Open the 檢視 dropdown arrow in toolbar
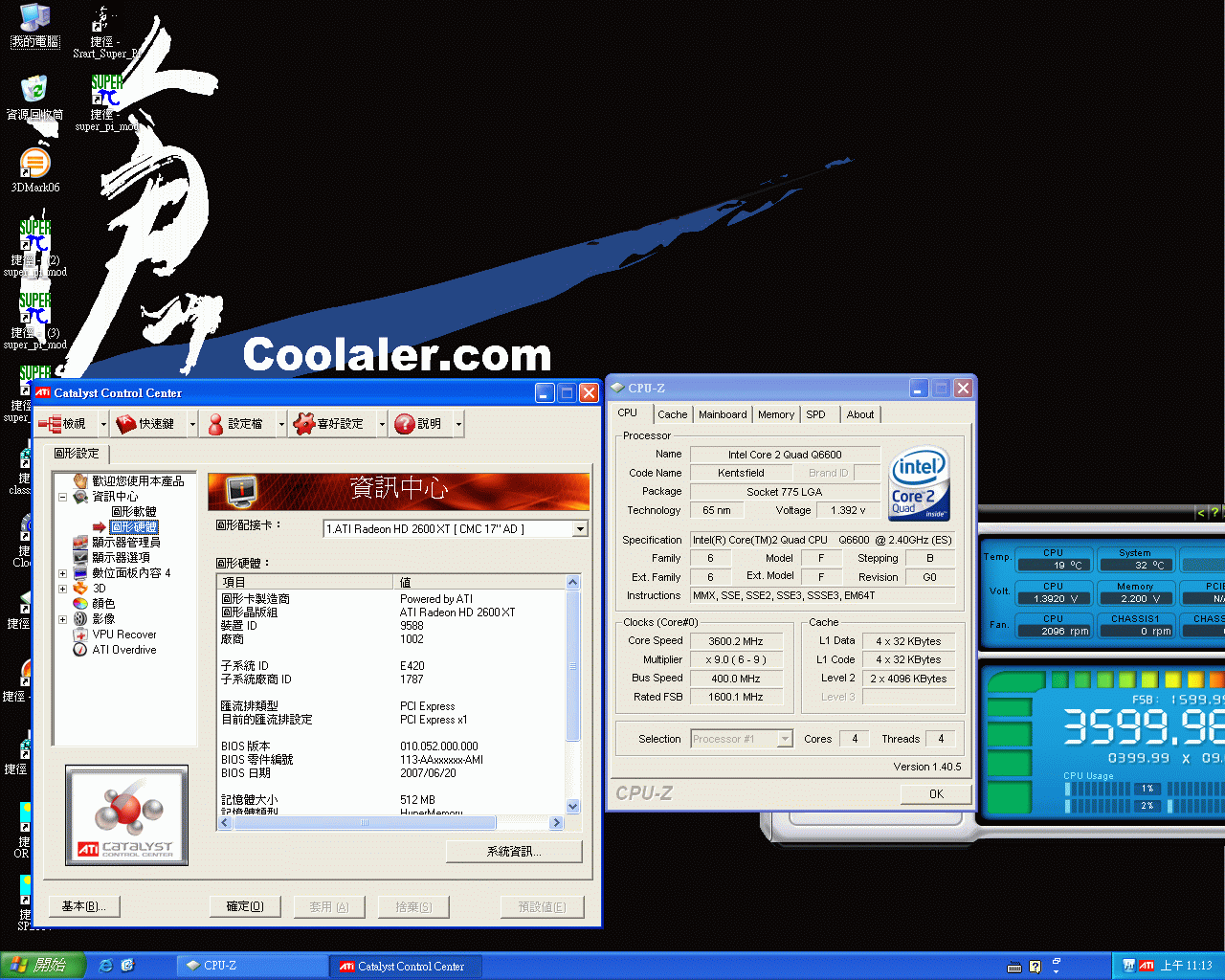Screen dimensions: 1225x980 tap(103, 424)
